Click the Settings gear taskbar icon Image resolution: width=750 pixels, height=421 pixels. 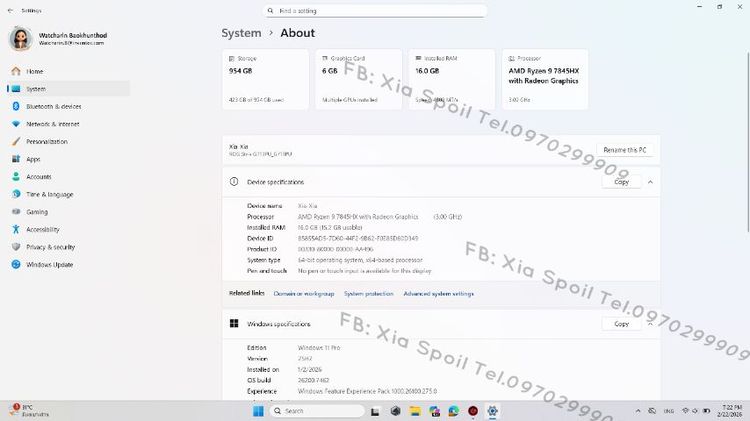(492, 411)
